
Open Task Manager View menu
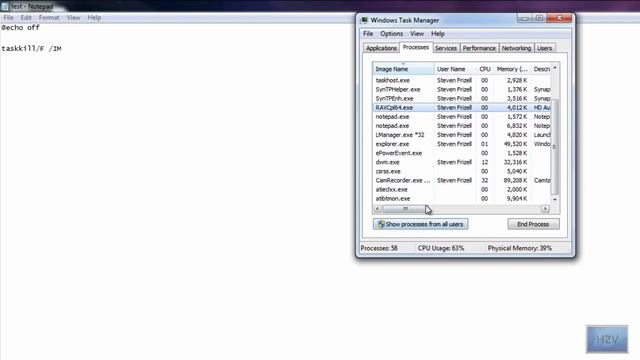[416, 34]
